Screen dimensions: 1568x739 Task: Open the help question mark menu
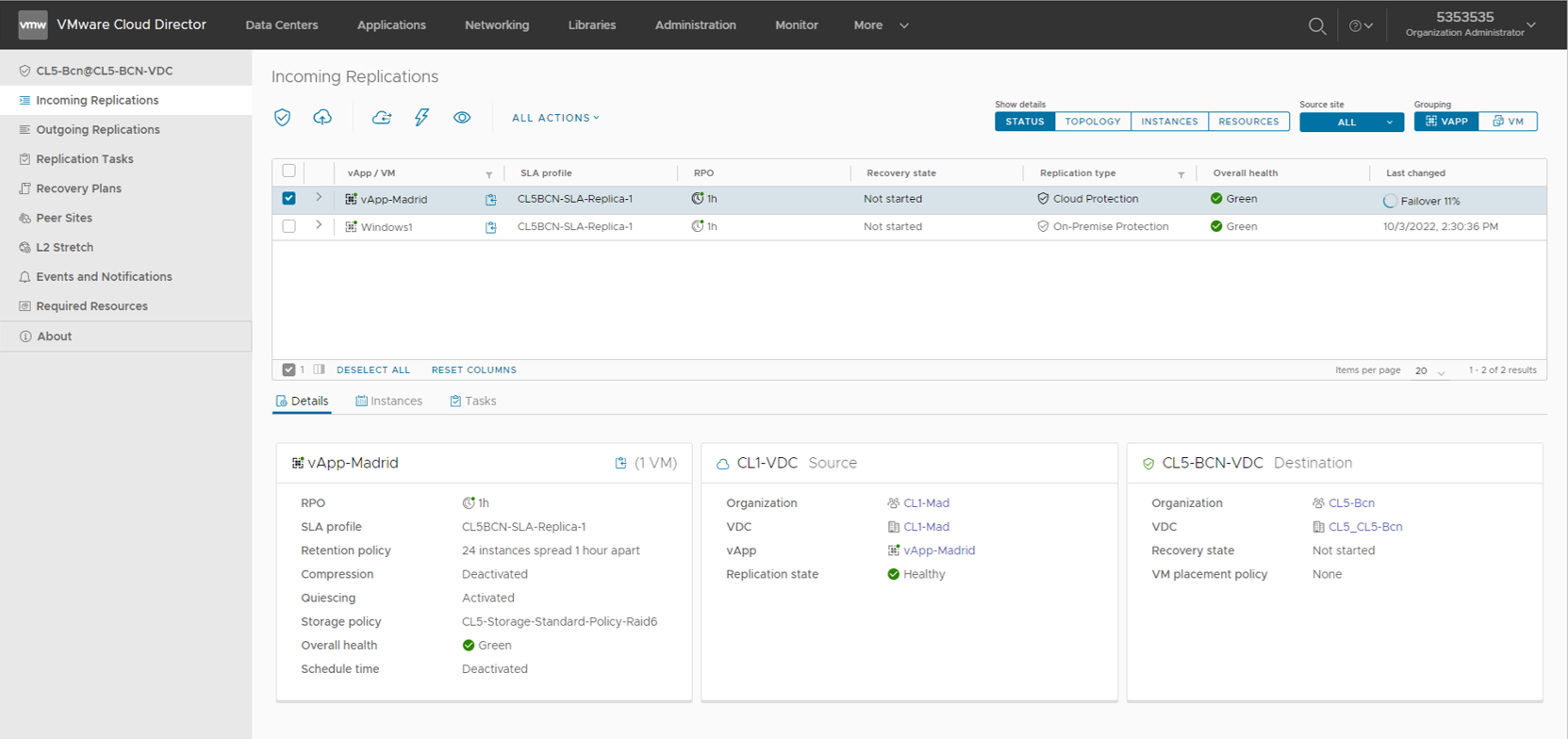(1361, 25)
